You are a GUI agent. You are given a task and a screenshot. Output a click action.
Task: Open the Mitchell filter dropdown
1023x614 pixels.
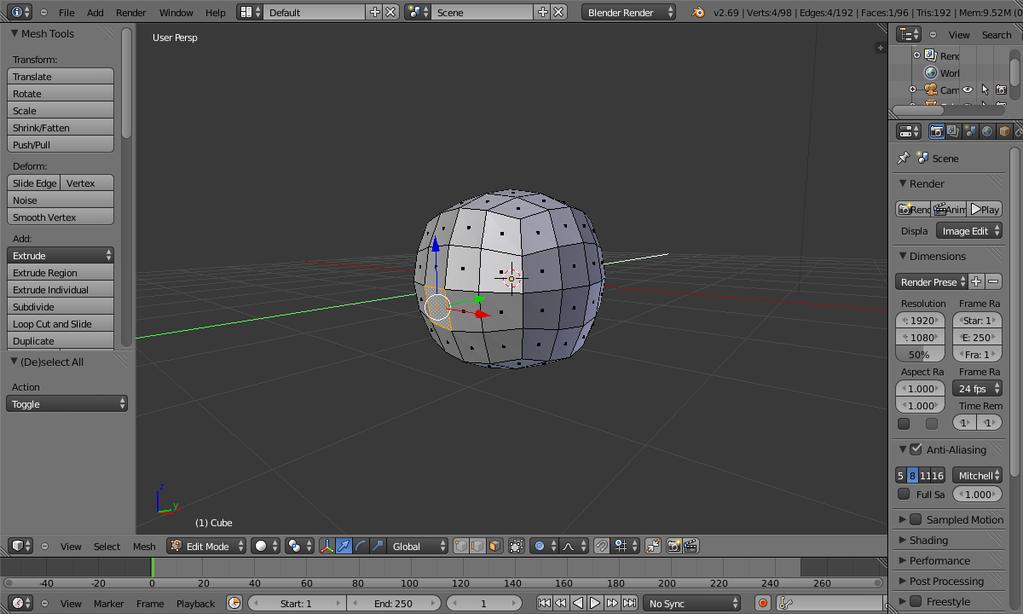(977, 475)
